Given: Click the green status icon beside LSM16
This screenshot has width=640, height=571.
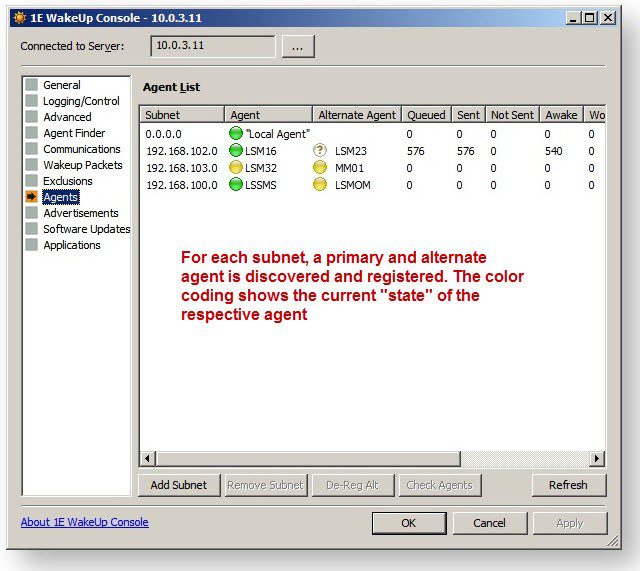Looking at the screenshot, I should (236, 150).
